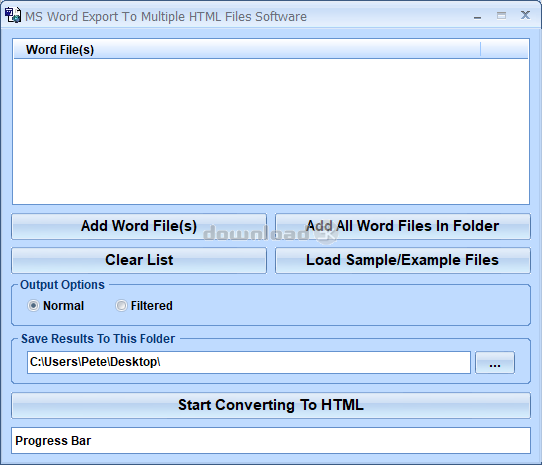Minimize the MS Word Export window

point(477,17)
